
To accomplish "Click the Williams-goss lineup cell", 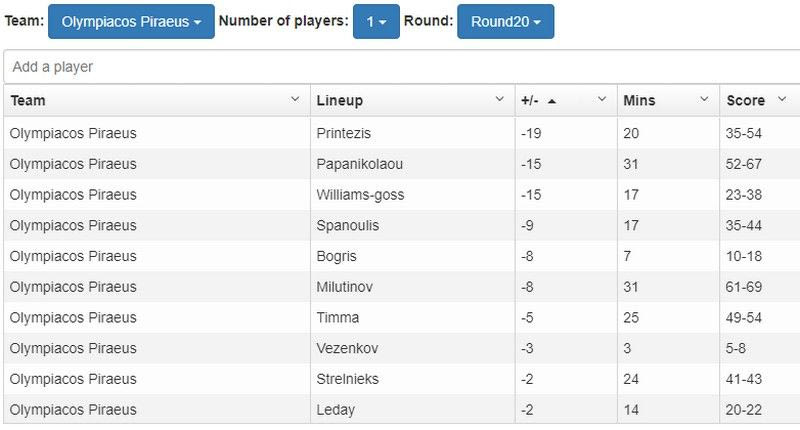I will (x=360, y=195).
